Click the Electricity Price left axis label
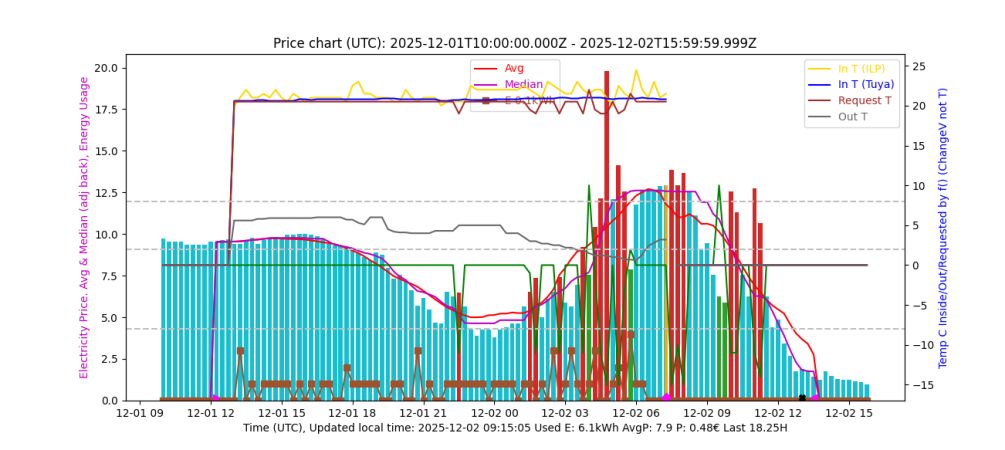The image size is (1005, 450). [85, 228]
